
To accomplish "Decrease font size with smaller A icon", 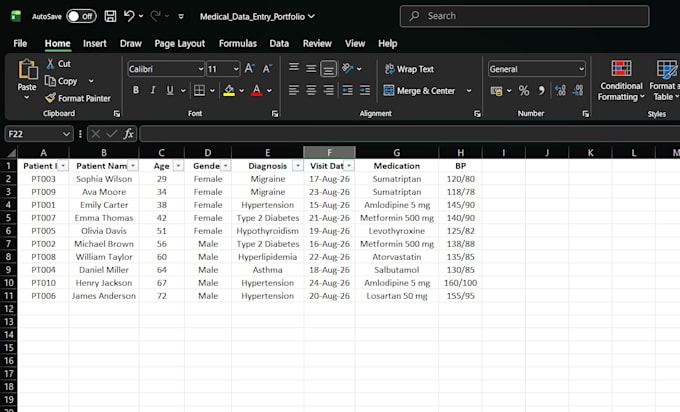I will [267, 69].
